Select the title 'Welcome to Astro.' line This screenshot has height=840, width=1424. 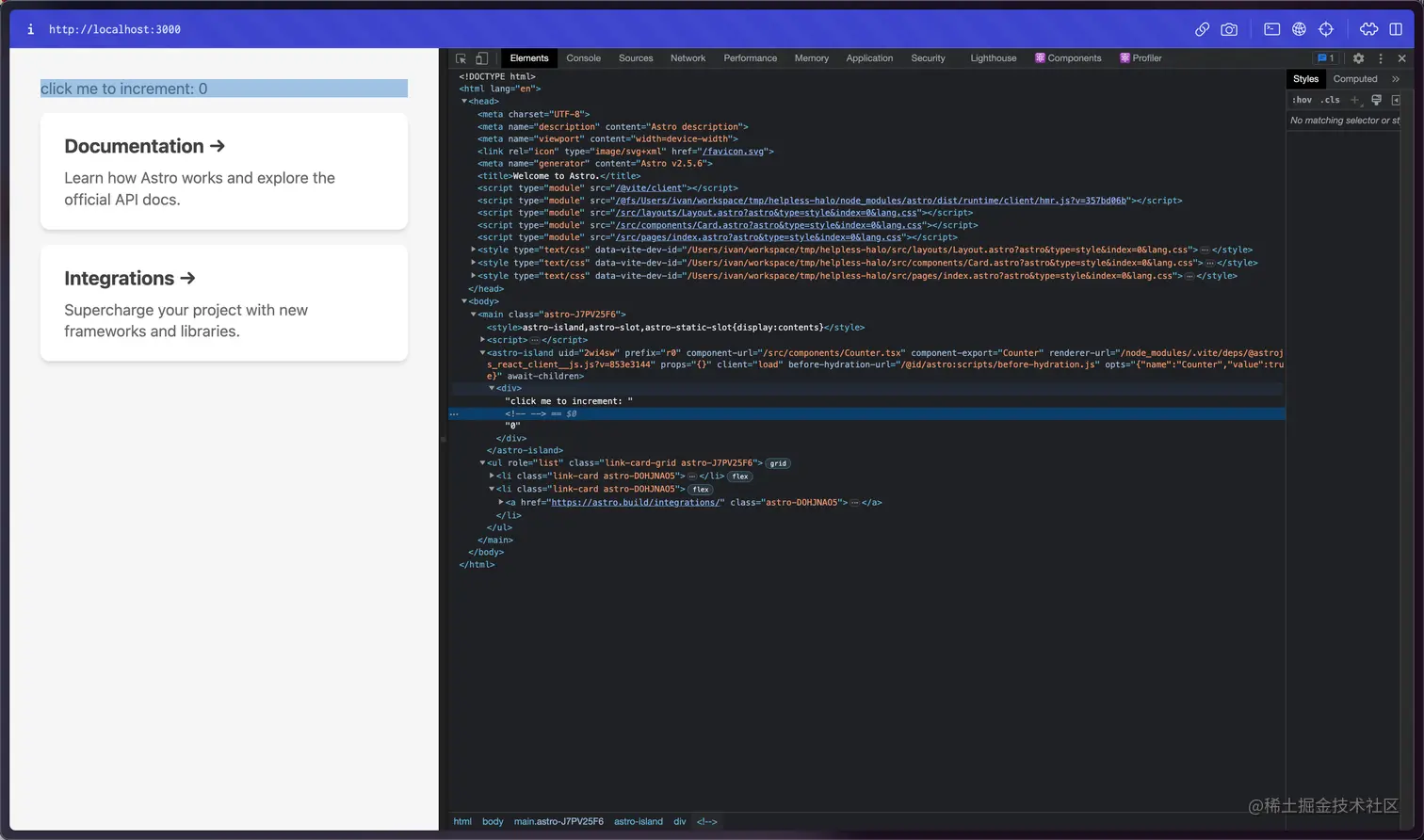[x=558, y=176]
